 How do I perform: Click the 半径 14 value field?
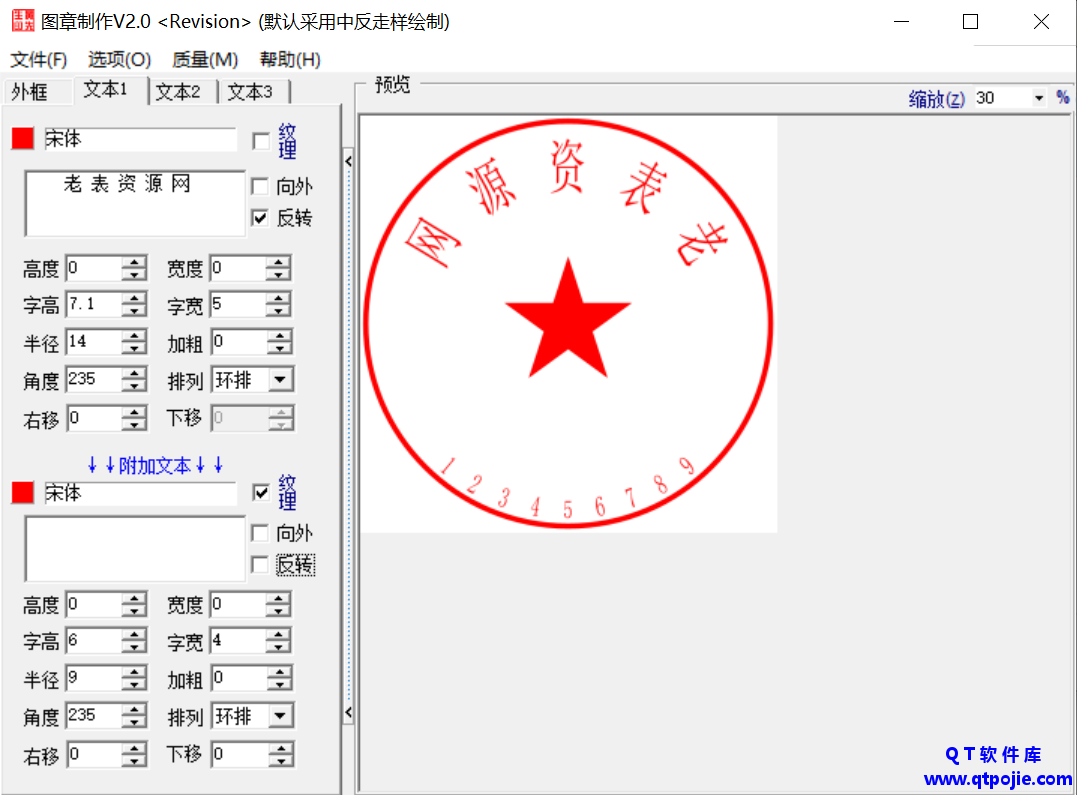coord(94,341)
